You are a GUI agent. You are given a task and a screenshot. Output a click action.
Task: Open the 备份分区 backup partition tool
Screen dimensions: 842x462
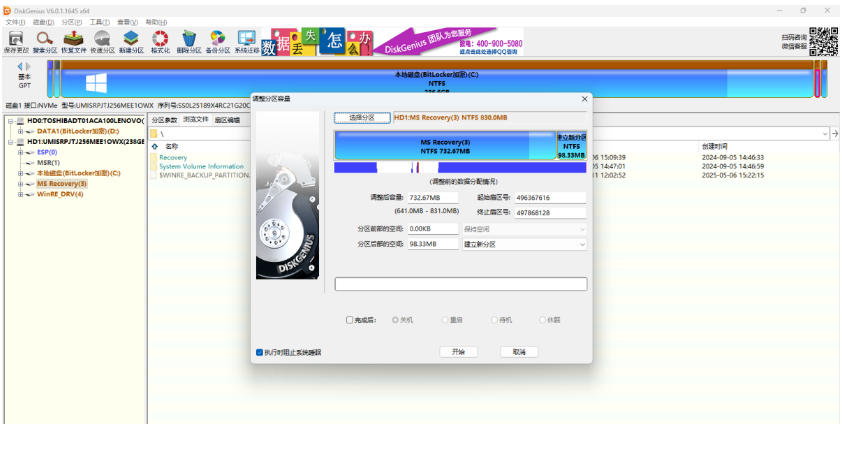tap(218, 40)
